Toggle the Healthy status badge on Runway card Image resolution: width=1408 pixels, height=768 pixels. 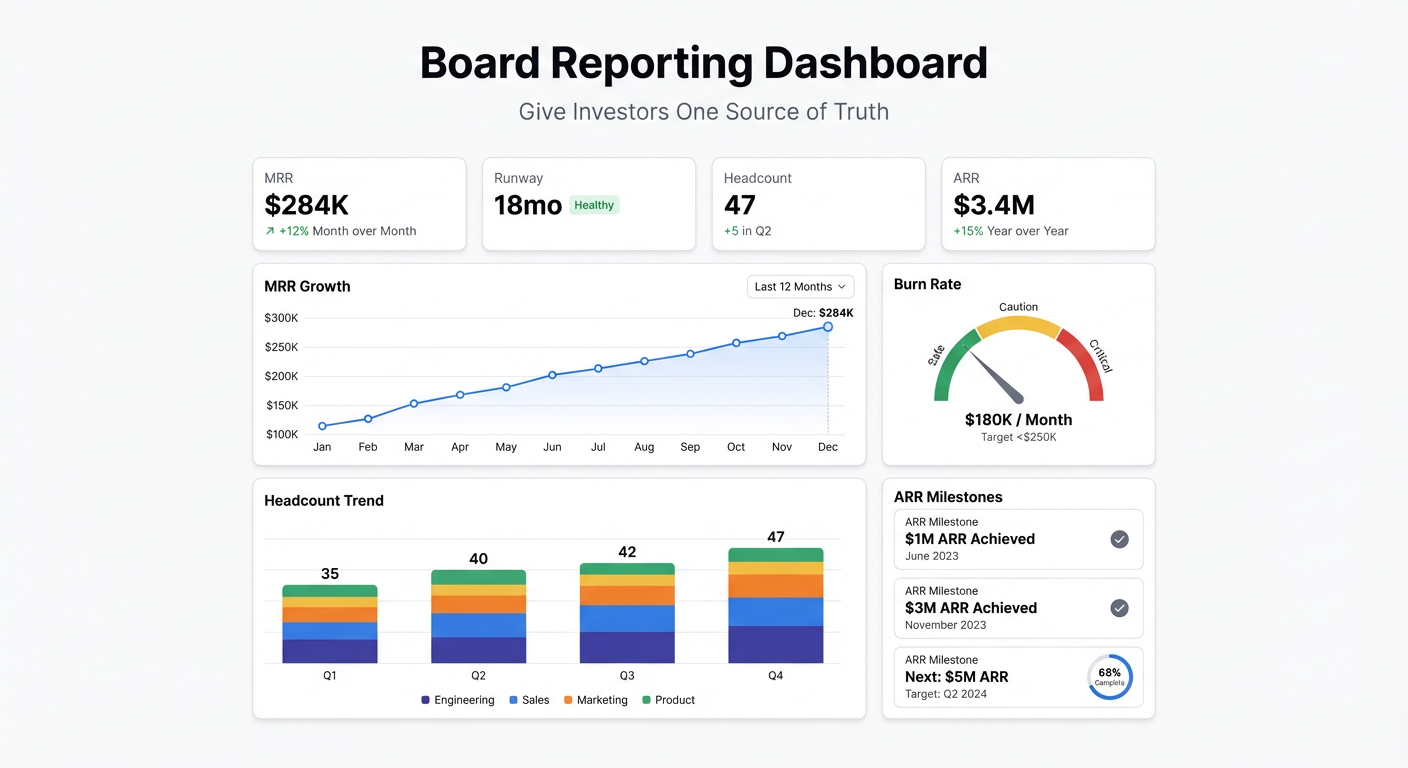click(x=594, y=205)
